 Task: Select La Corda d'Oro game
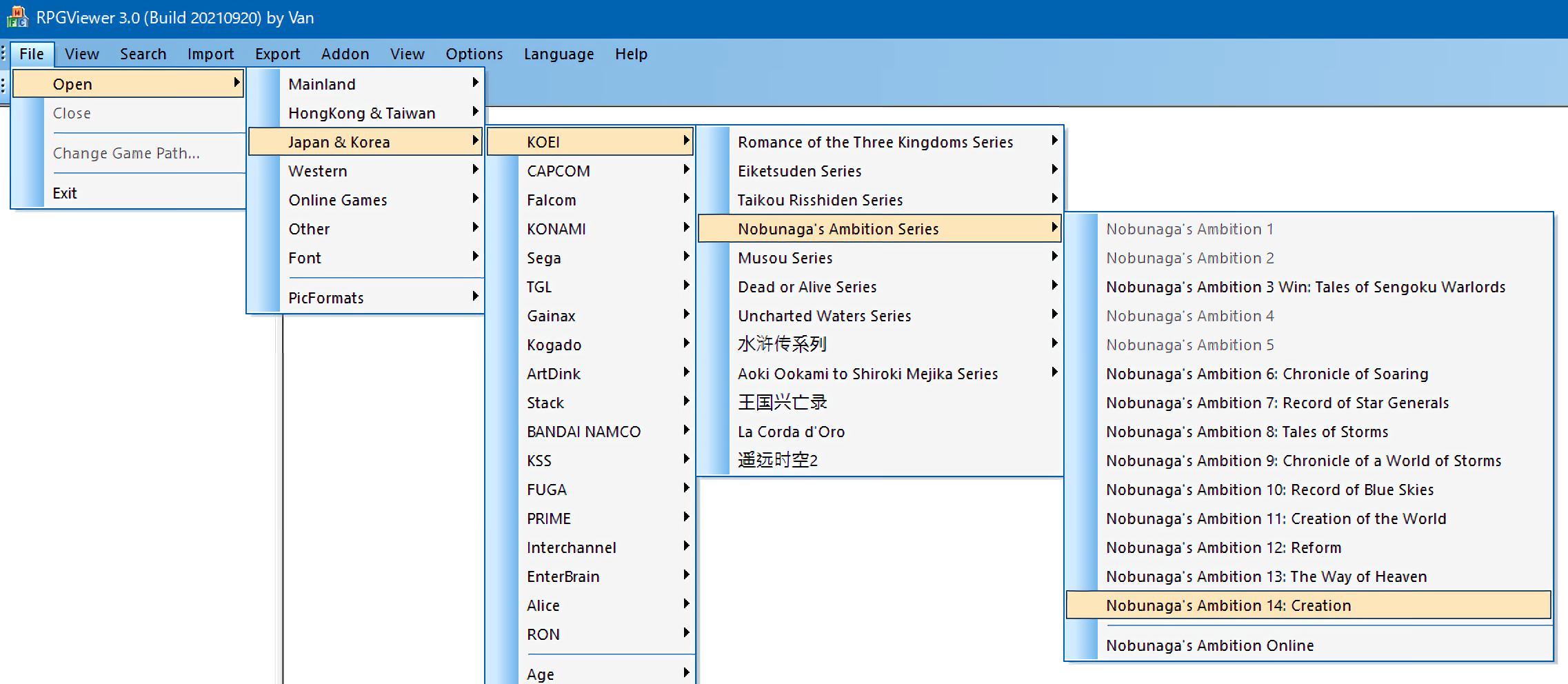point(790,432)
